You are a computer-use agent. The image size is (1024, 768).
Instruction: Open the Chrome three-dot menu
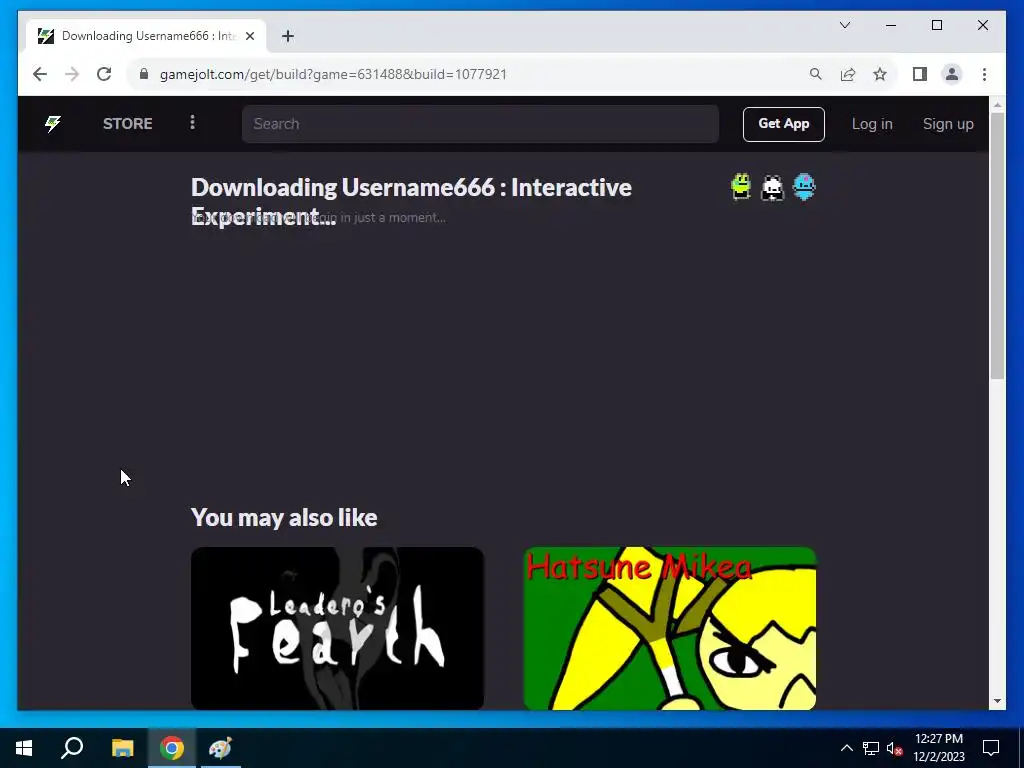984,74
